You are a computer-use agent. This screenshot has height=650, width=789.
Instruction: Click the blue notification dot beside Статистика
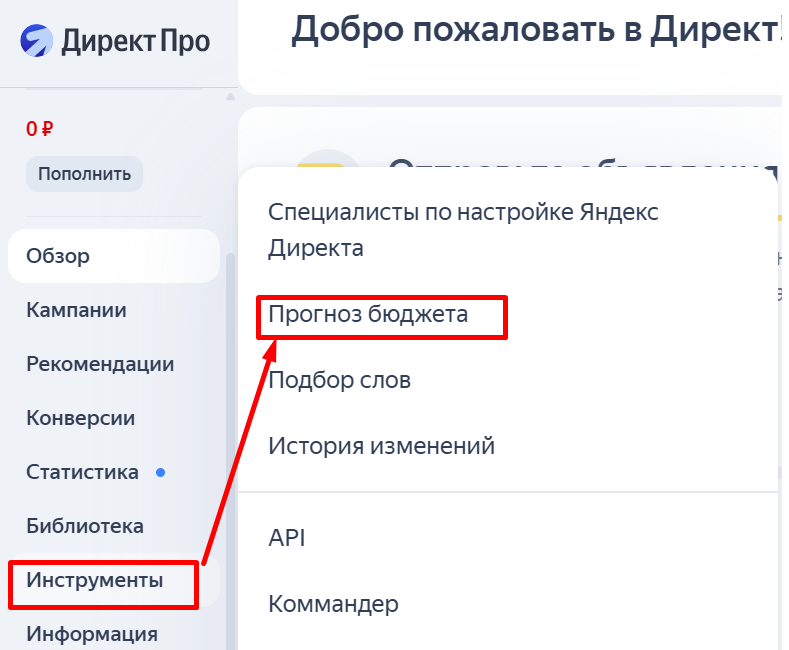[x=160, y=472]
